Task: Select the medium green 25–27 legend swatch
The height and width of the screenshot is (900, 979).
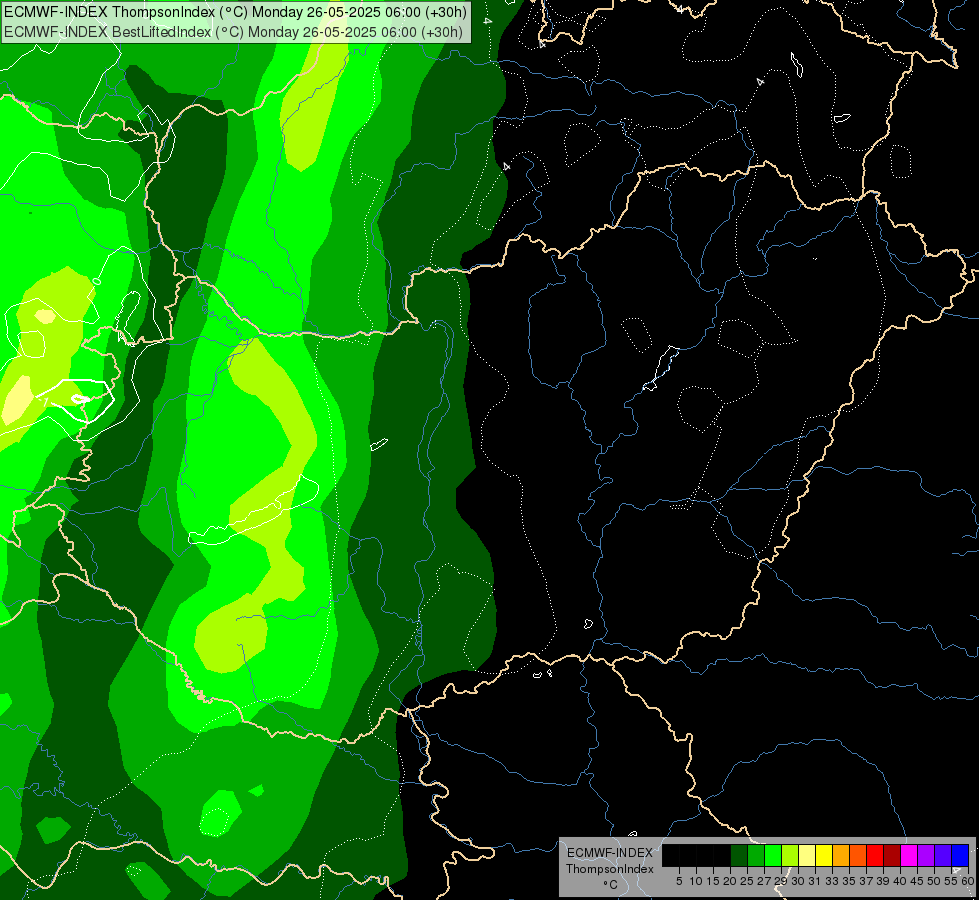Action: [x=755, y=856]
